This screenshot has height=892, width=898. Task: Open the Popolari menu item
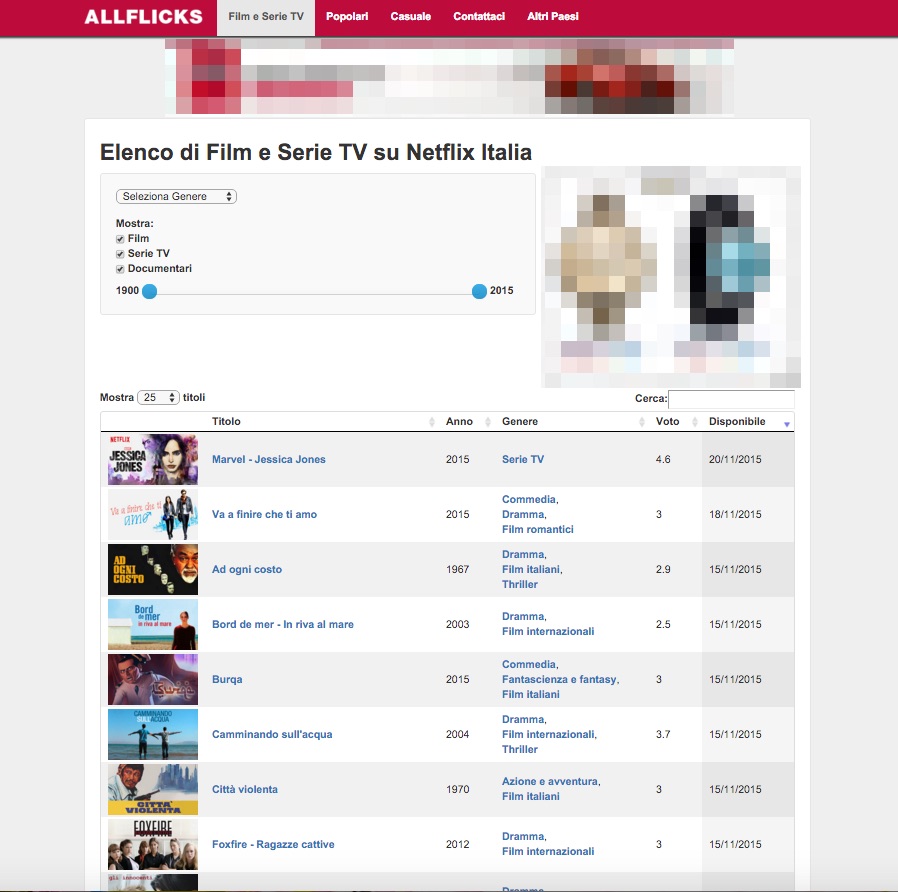click(x=347, y=17)
